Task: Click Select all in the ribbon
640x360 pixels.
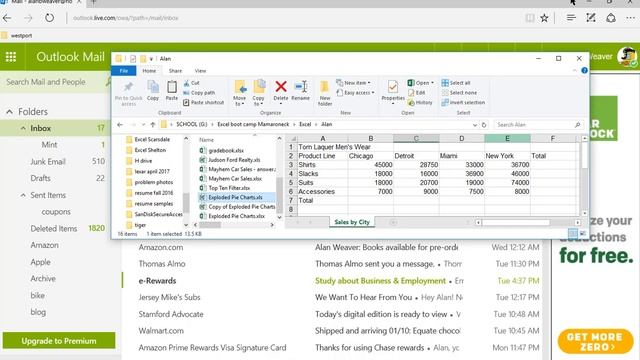Action: click(x=456, y=83)
